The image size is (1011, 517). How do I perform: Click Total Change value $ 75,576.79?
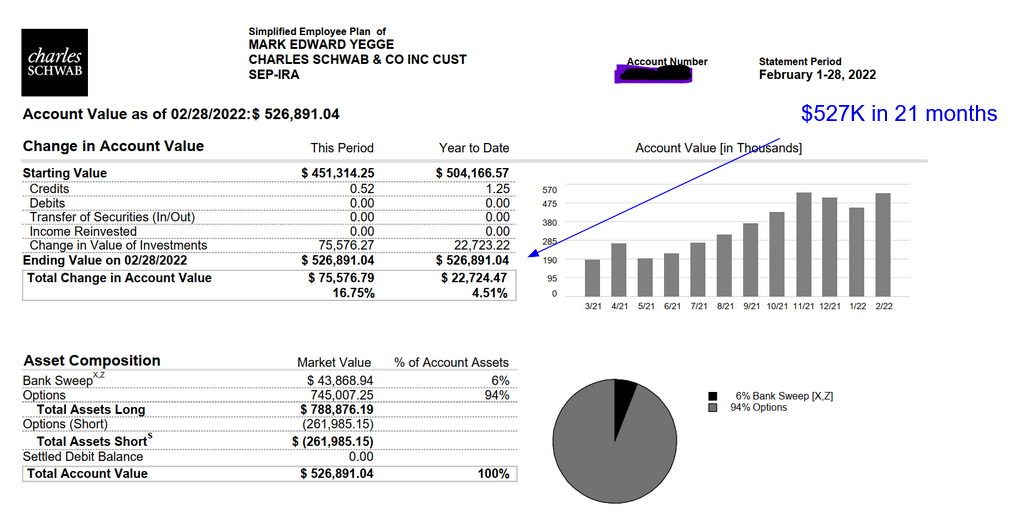(341, 278)
